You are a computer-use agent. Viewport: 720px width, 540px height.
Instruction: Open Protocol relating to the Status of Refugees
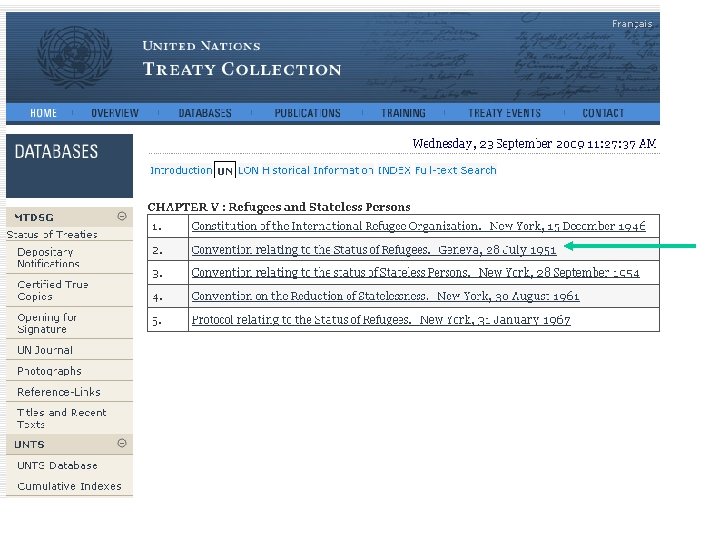[x=381, y=320]
